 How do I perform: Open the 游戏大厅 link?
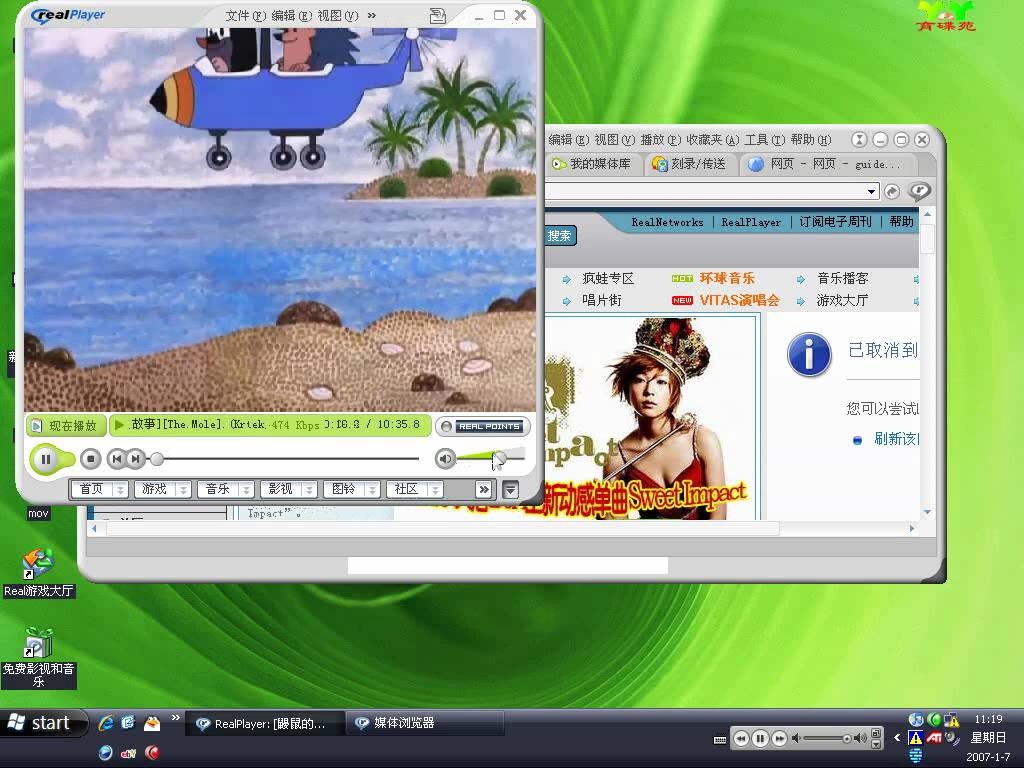[x=842, y=300]
